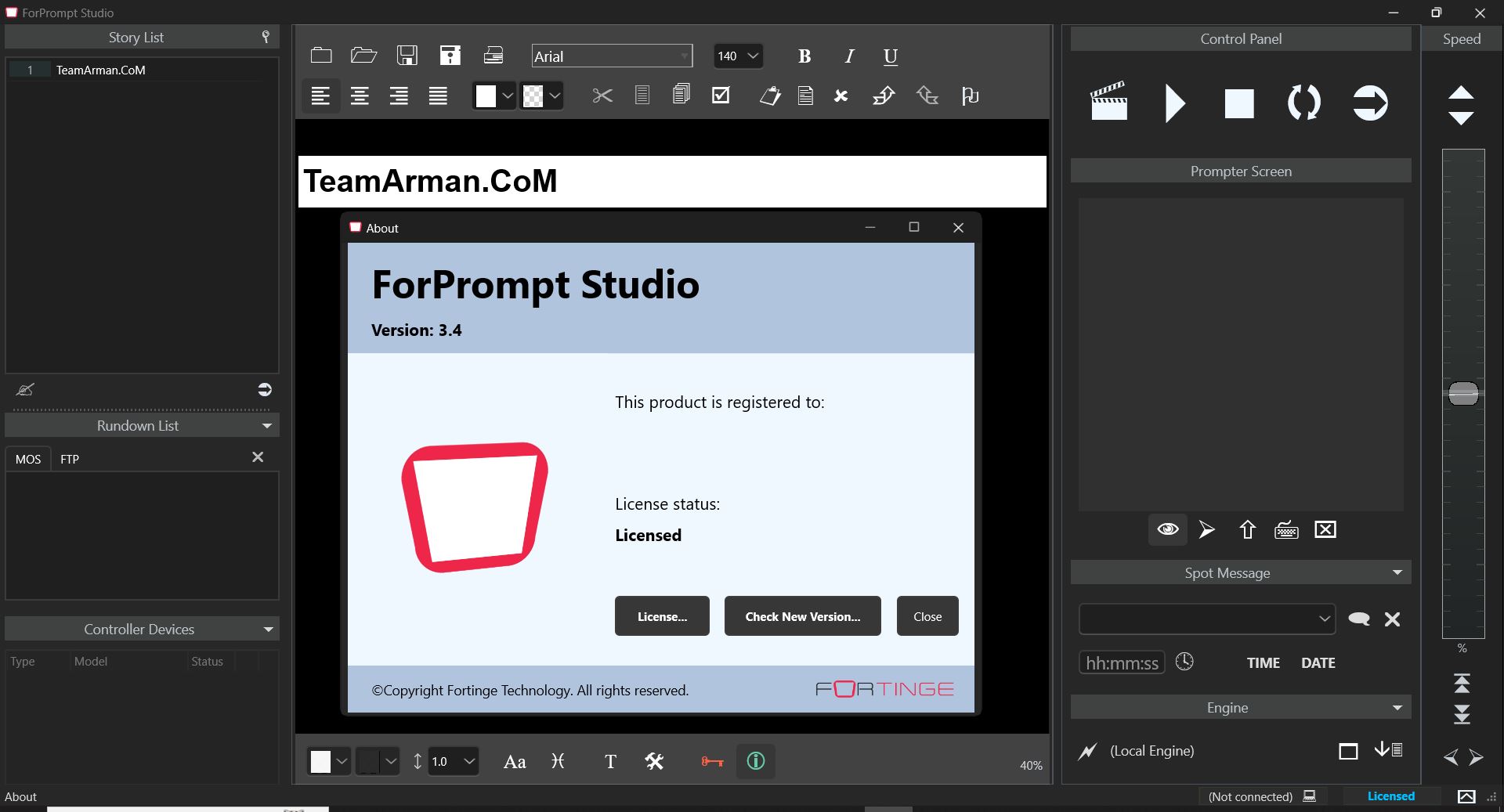This screenshot has height=812, width=1504.
Task: Switch to the FTP tab
Action: (x=70, y=459)
